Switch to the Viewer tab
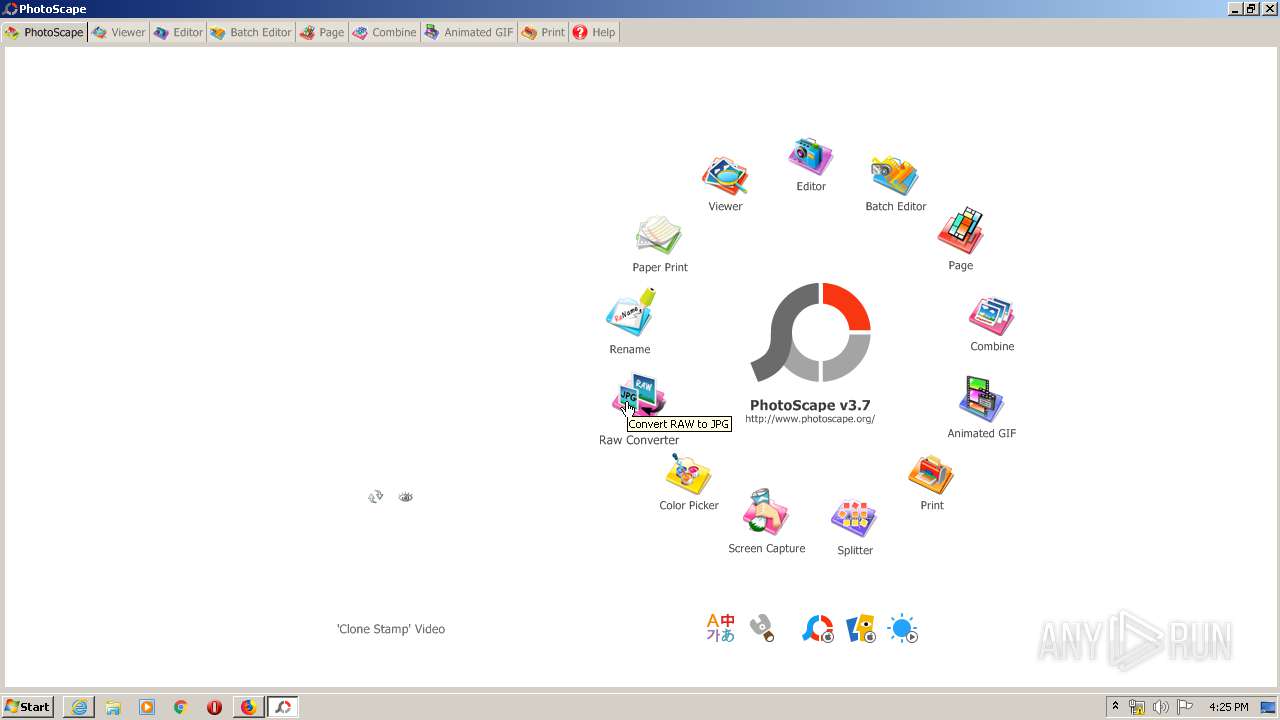This screenshot has height=720, width=1280. [x=119, y=32]
